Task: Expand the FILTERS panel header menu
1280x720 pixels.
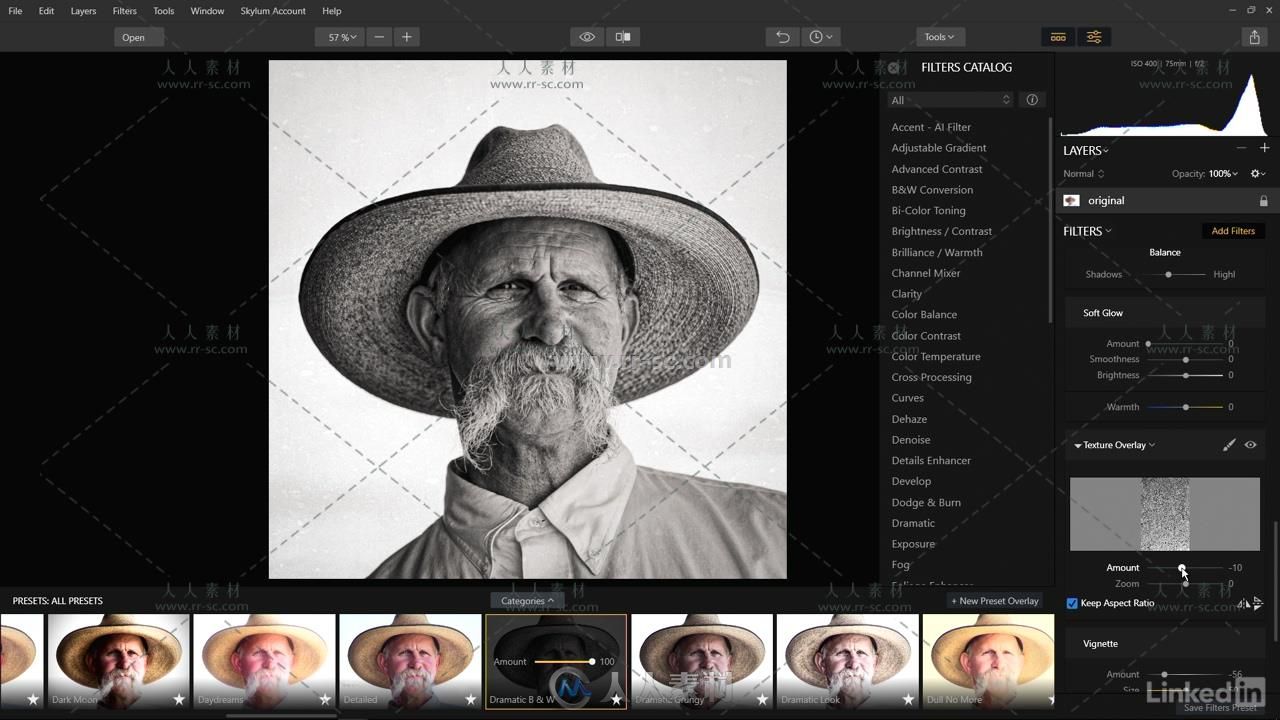Action: tap(1087, 231)
